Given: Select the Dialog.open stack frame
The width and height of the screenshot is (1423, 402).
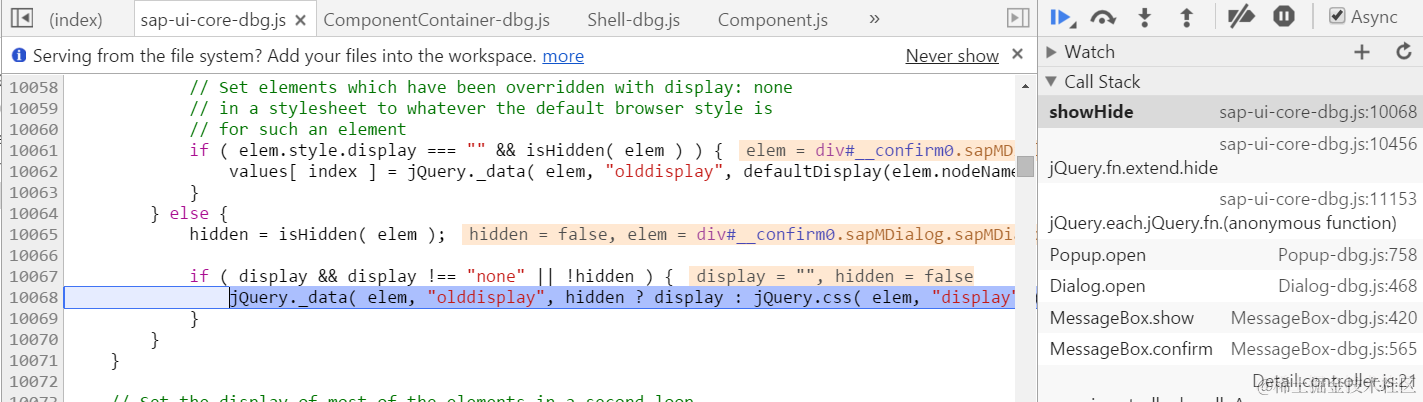Looking at the screenshot, I should pyautogui.click(x=1230, y=286).
